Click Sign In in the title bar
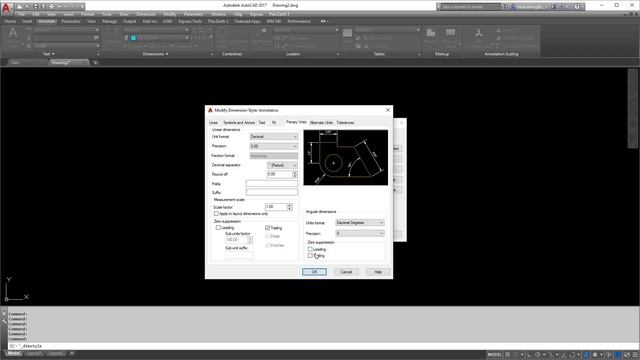 point(529,7)
